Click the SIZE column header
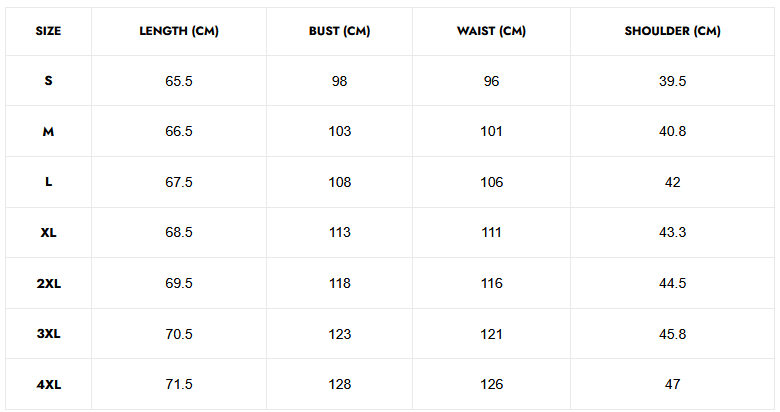Image resolution: width=780 pixels, height=412 pixels. click(48, 31)
